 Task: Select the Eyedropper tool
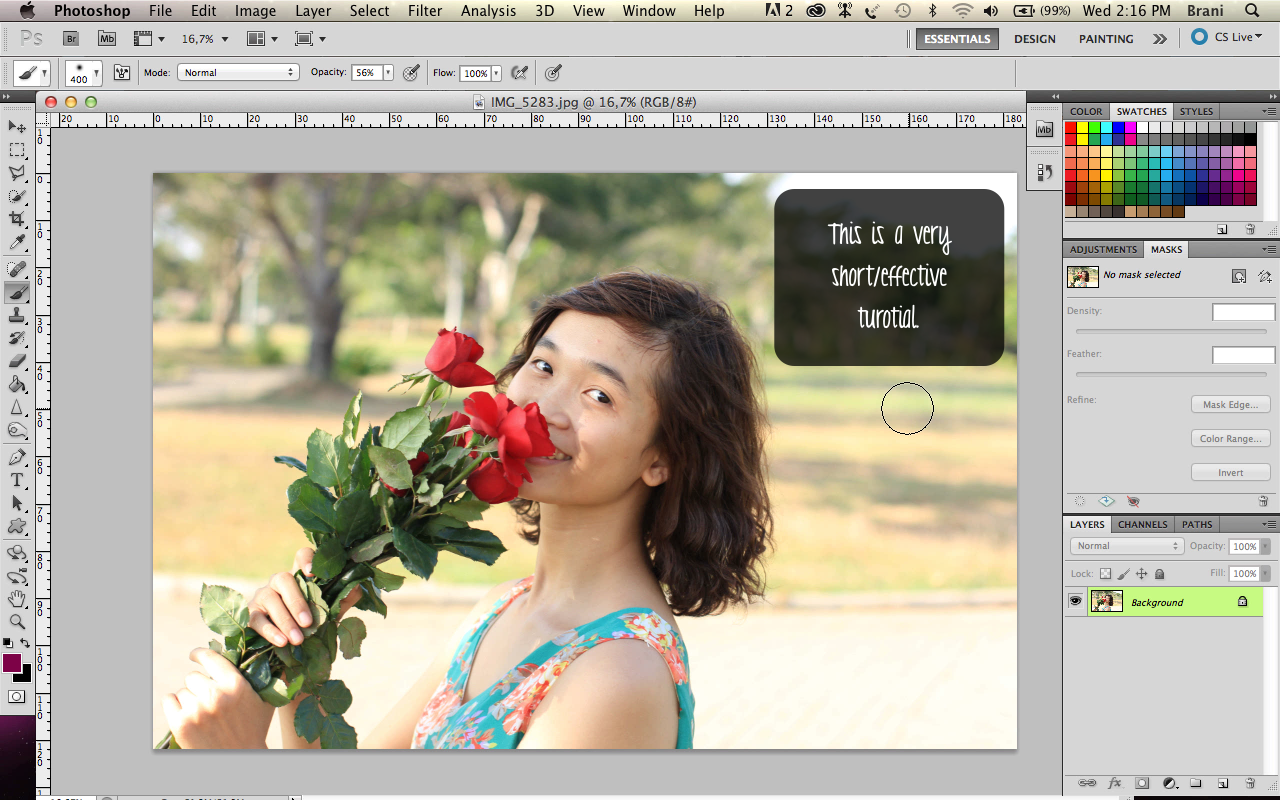tap(17, 243)
